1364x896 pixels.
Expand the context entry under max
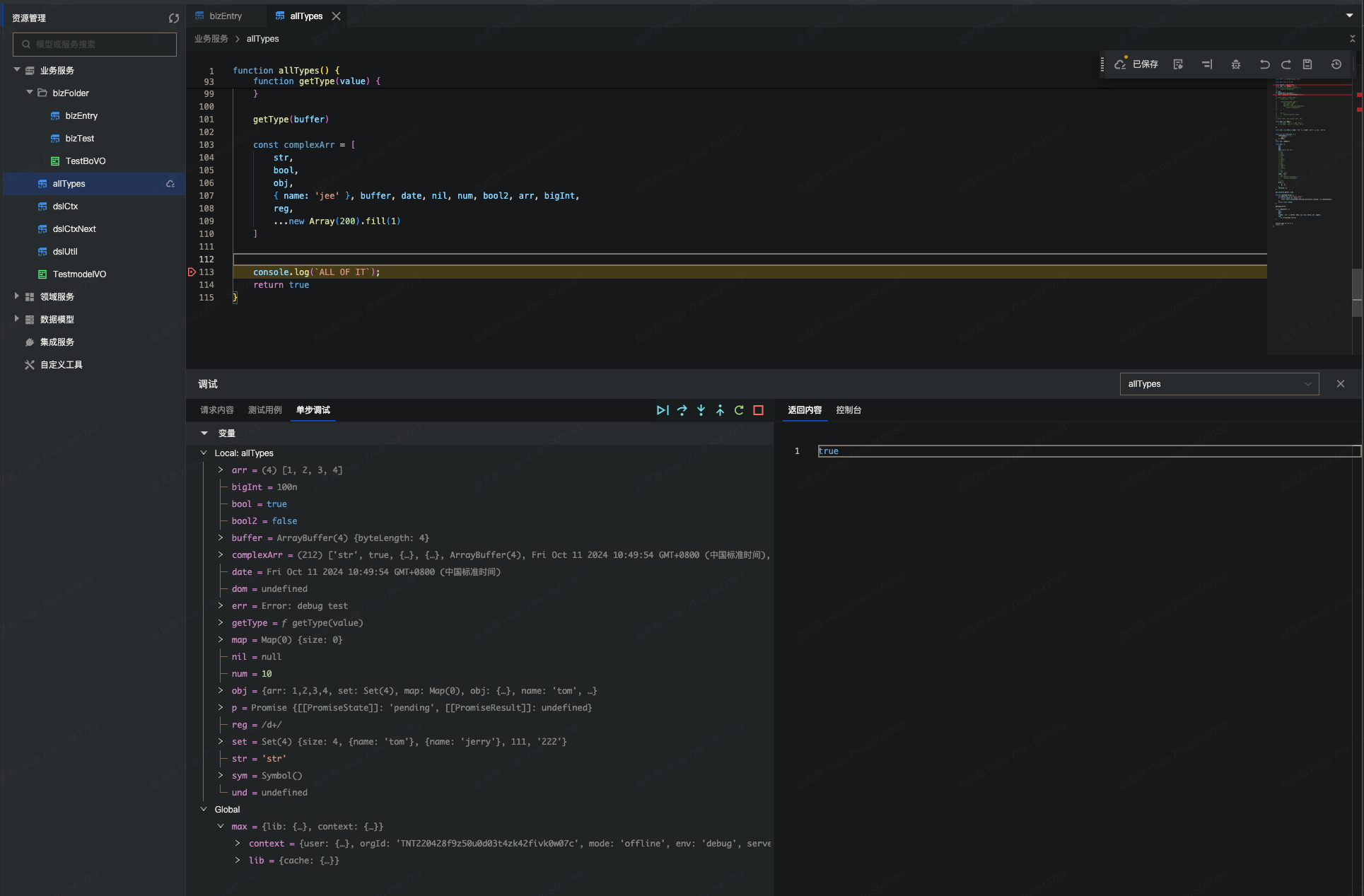click(x=238, y=844)
